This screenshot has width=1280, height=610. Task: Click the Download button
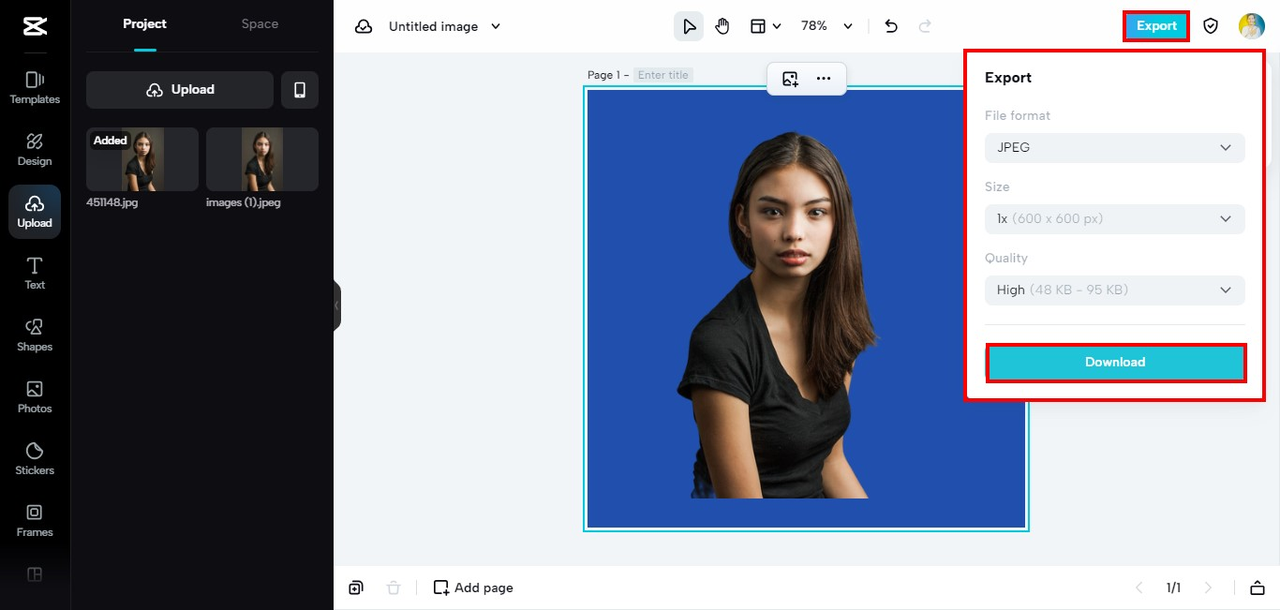tap(1115, 362)
